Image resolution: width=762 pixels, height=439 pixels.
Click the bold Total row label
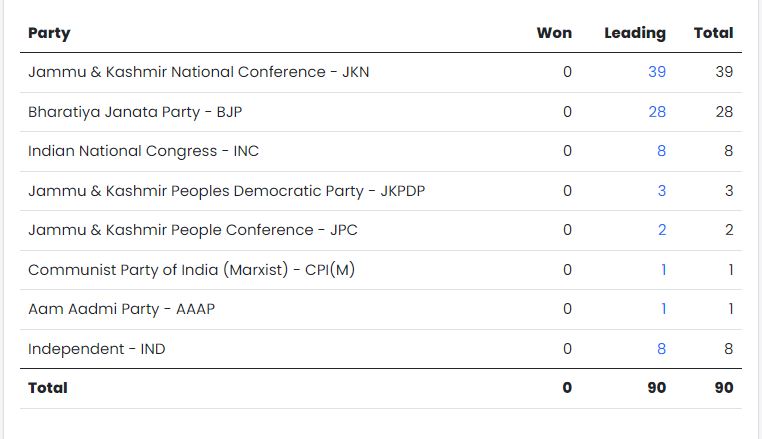pyautogui.click(x=48, y=387)
